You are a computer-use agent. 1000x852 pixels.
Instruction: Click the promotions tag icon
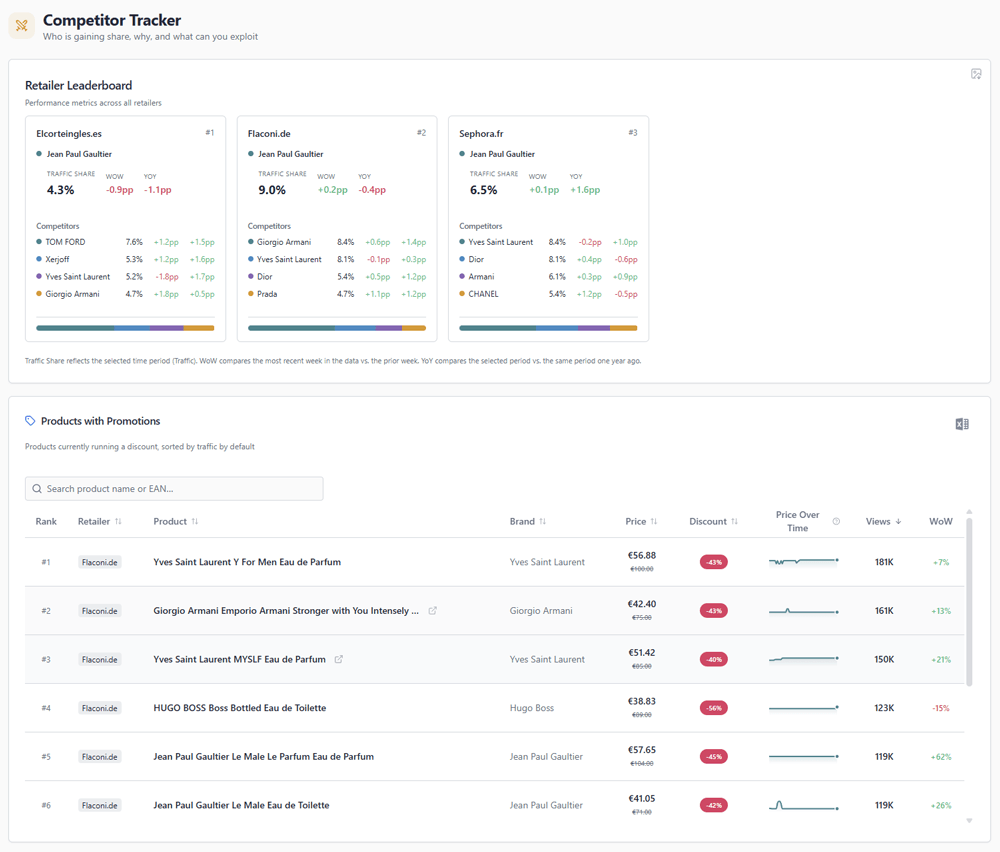click(x=30, y=421)
